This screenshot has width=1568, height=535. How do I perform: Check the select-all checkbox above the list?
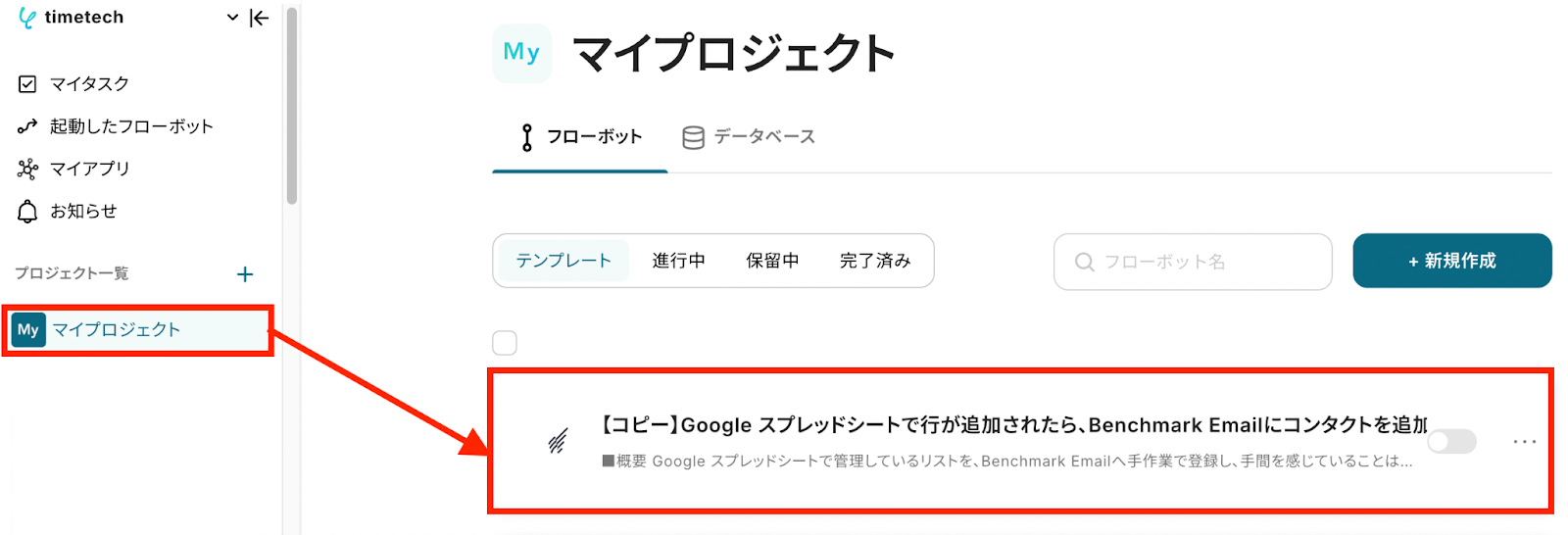click(505, 343)
